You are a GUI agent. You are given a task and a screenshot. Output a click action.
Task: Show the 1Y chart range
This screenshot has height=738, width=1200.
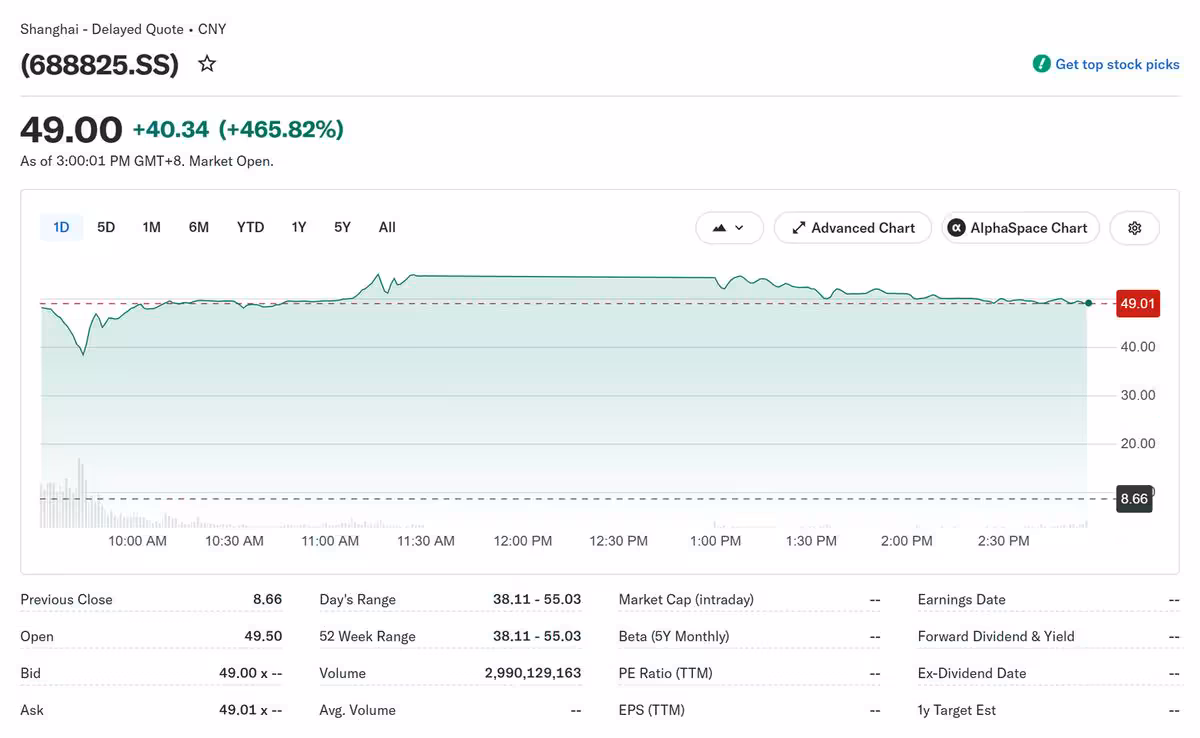click(299, 227)
